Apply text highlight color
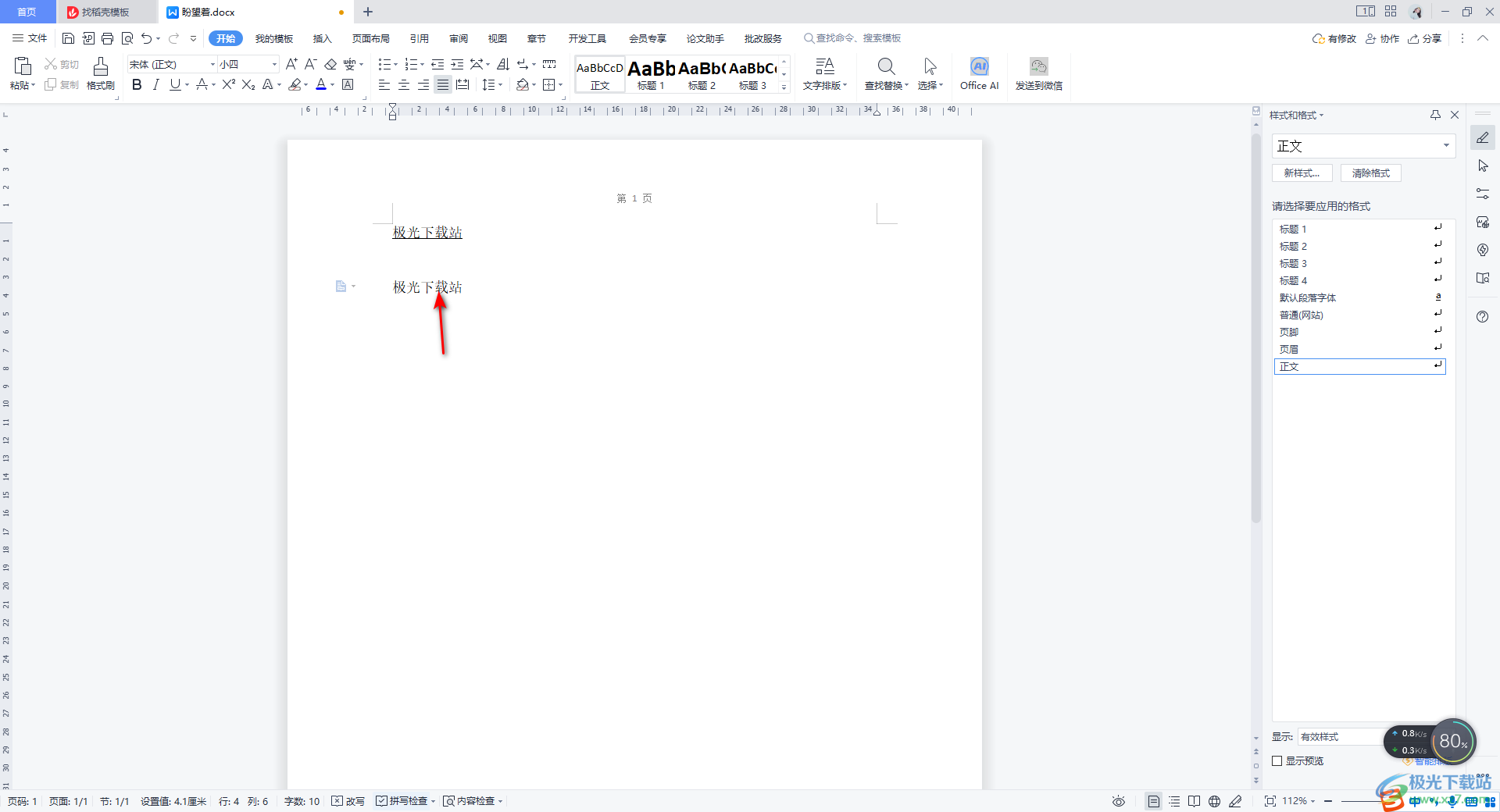This screenshot has width=1500, height=812. click(295, 84)
